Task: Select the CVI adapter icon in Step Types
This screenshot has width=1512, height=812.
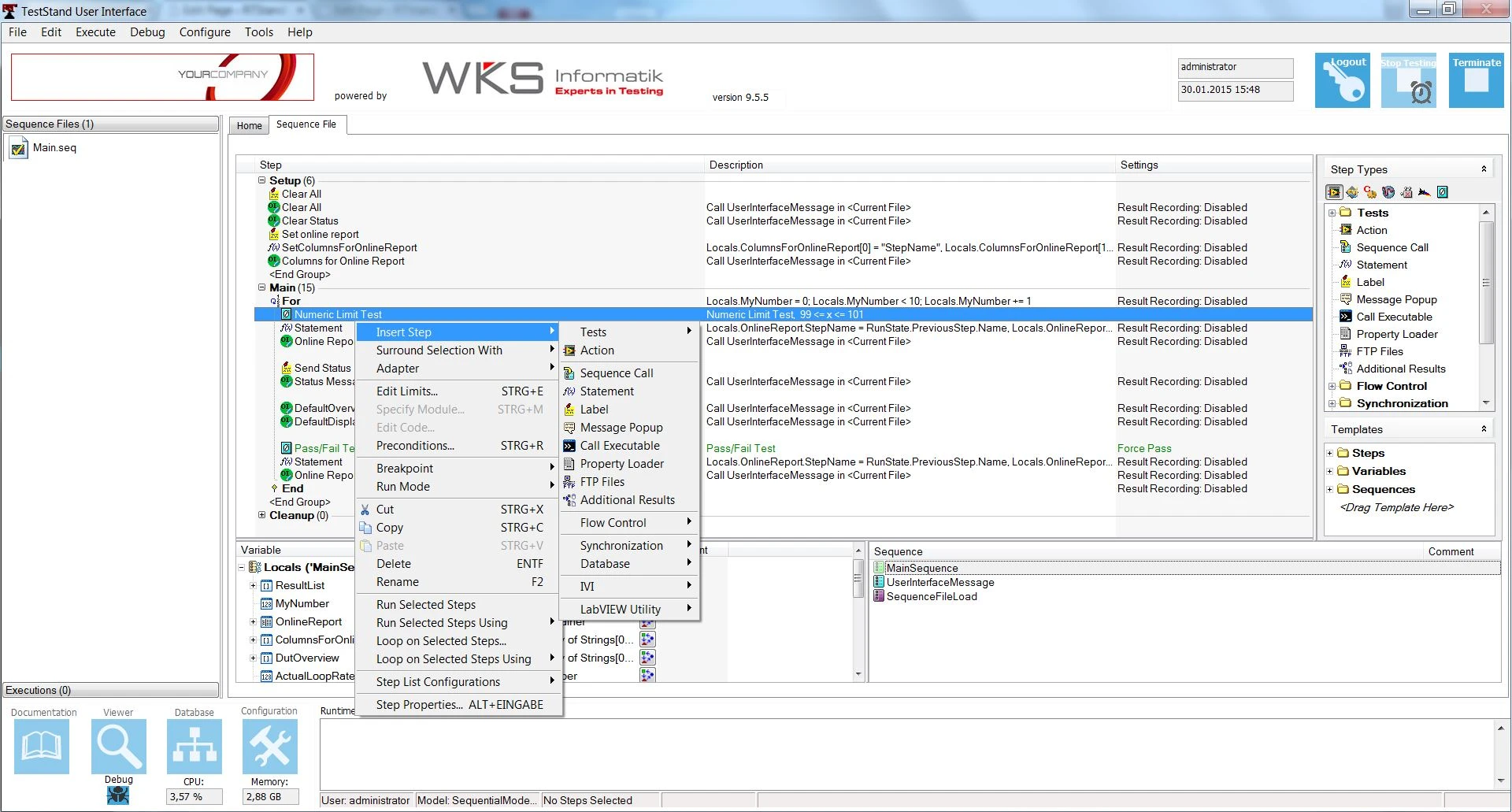Action: tap(1352, 192)
